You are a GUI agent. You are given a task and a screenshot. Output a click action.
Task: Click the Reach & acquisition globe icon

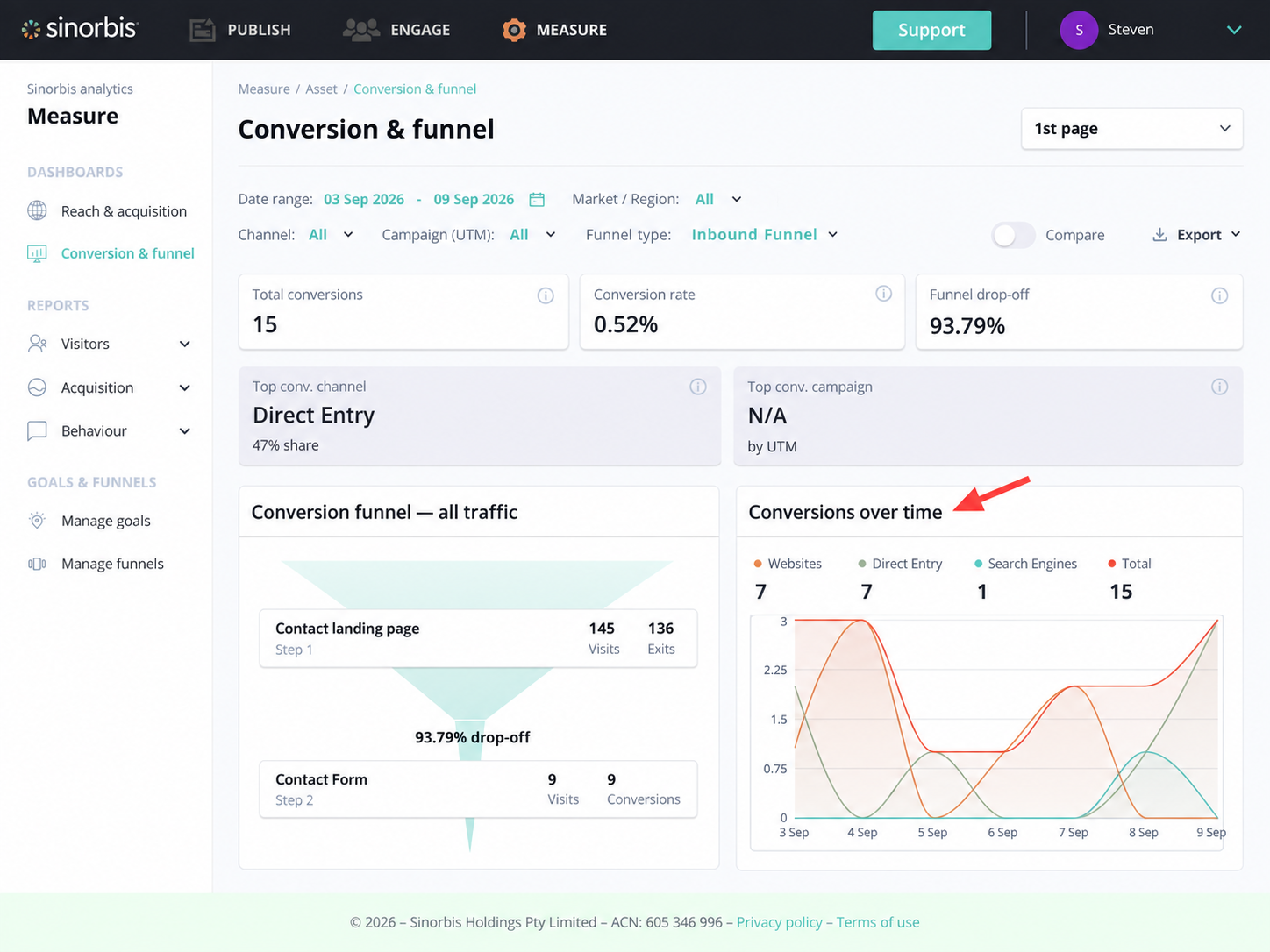tap(37, 210)
